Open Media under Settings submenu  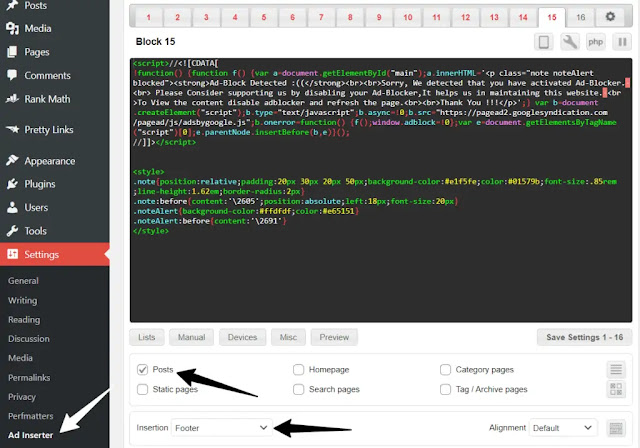[20, 358]
